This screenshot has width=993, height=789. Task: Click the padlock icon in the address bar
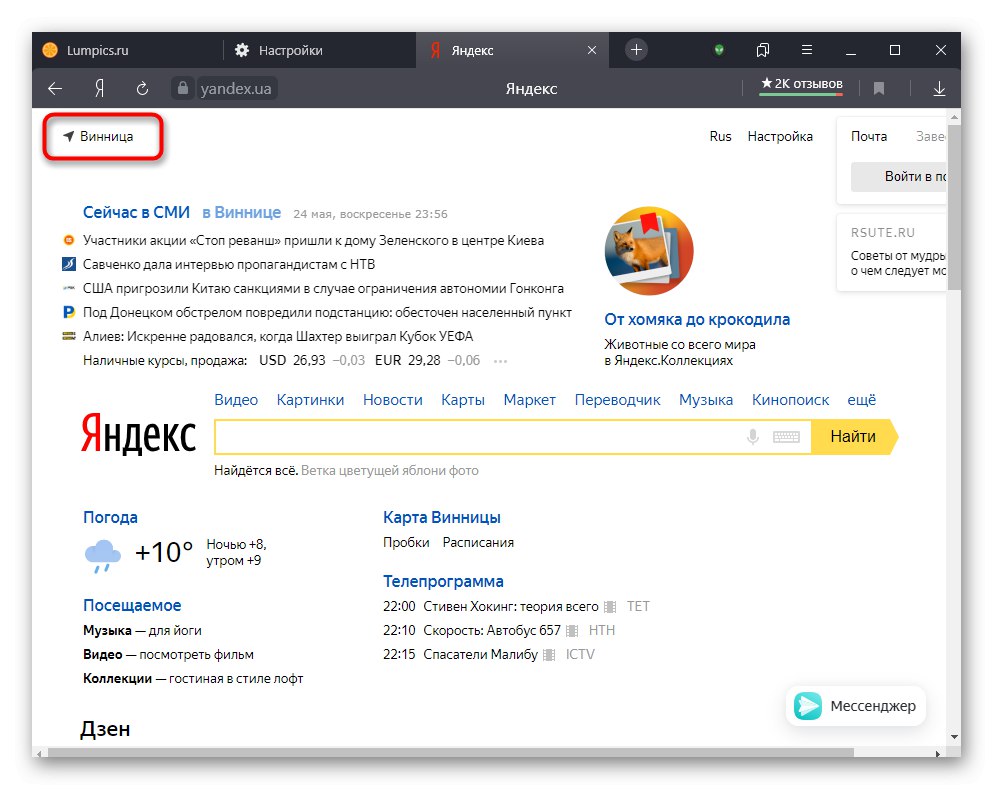(x=182, y=88)
